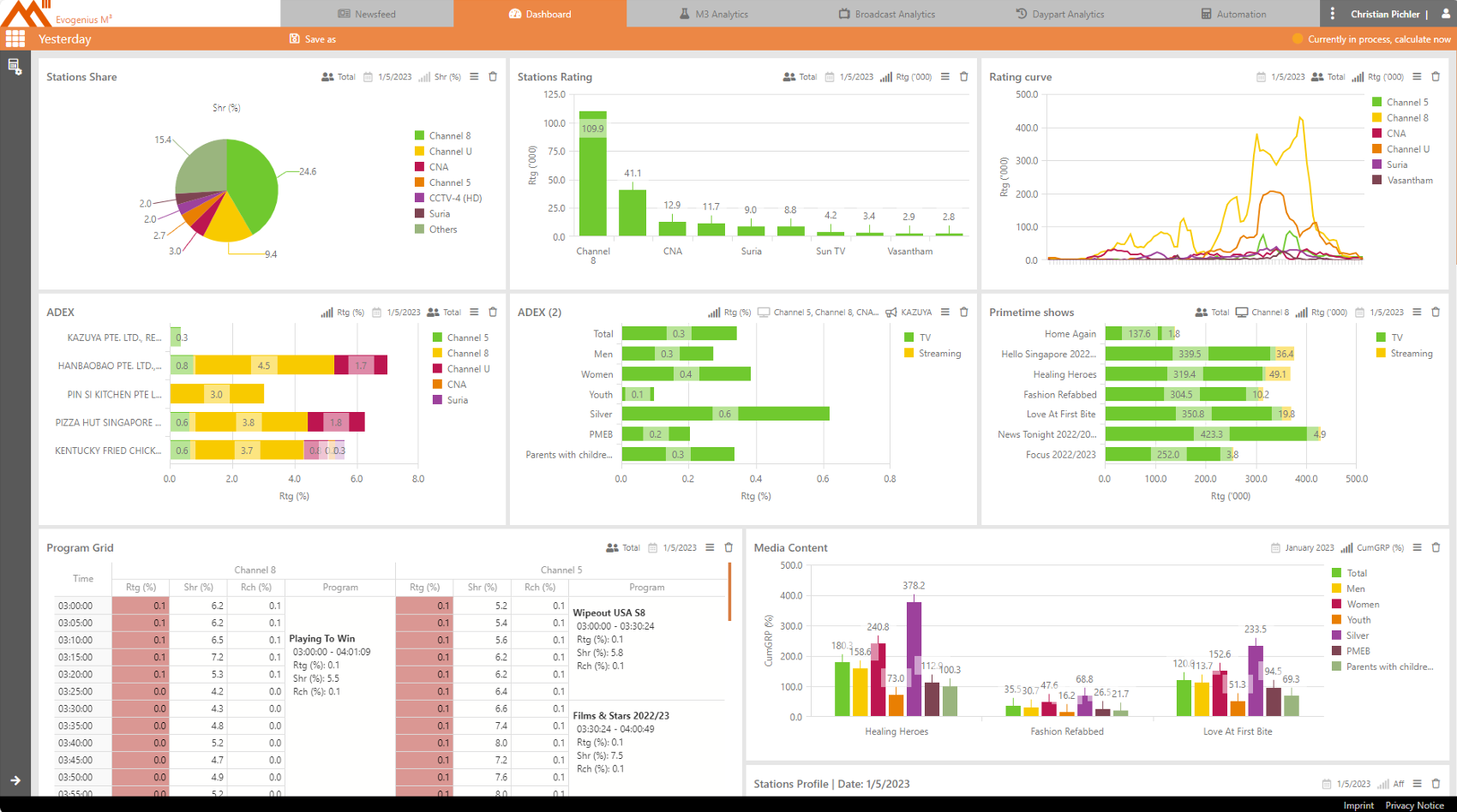Change Rating curve date selector
1457x812 pixels.
tap(1280, 76)
